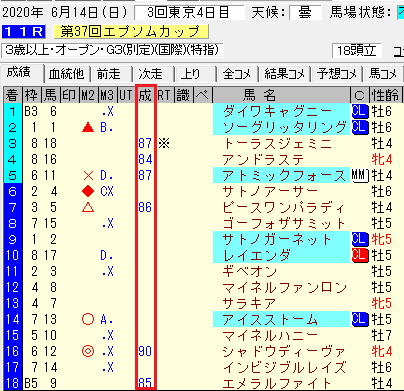Viewport: 404px width, 391px height.
Task: Click the 第37回エプソムカップ race title
Action: tap(131, 32)
